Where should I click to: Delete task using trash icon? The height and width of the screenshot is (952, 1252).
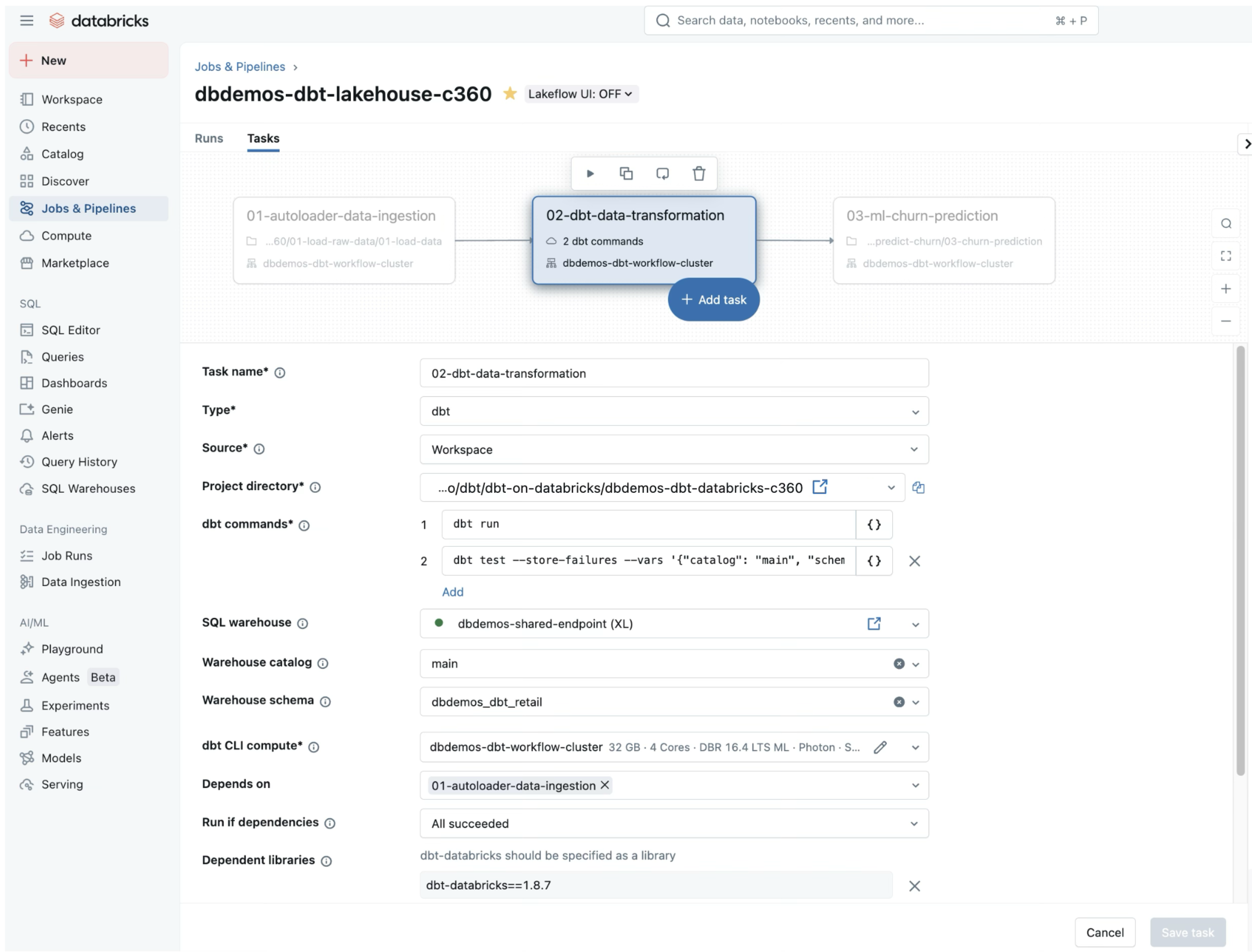coord(698,174)
